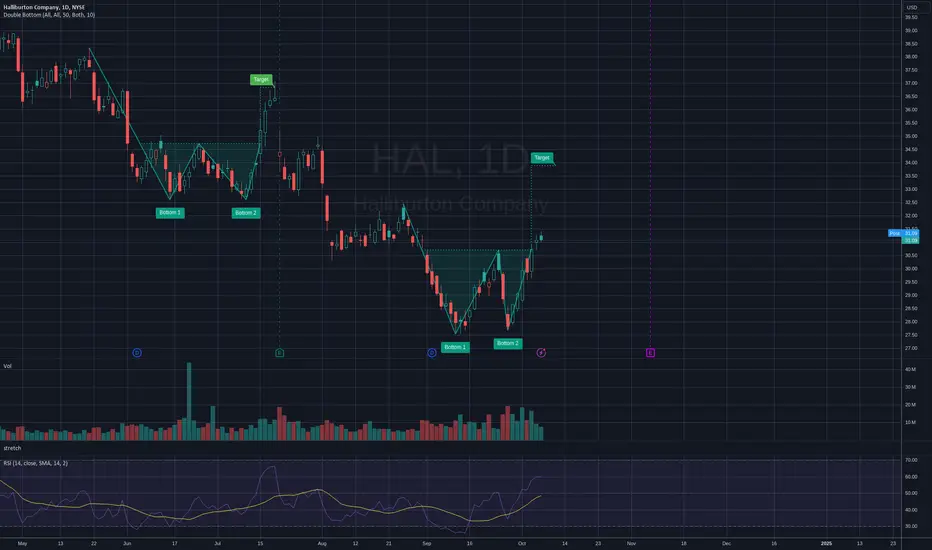
Task: Click the 'Oct' time axis label
Action: pos(522,543)
